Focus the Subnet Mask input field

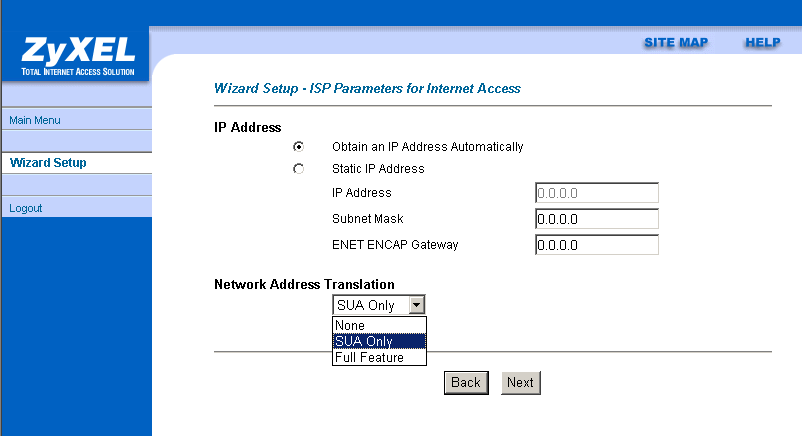coord(597,219)
